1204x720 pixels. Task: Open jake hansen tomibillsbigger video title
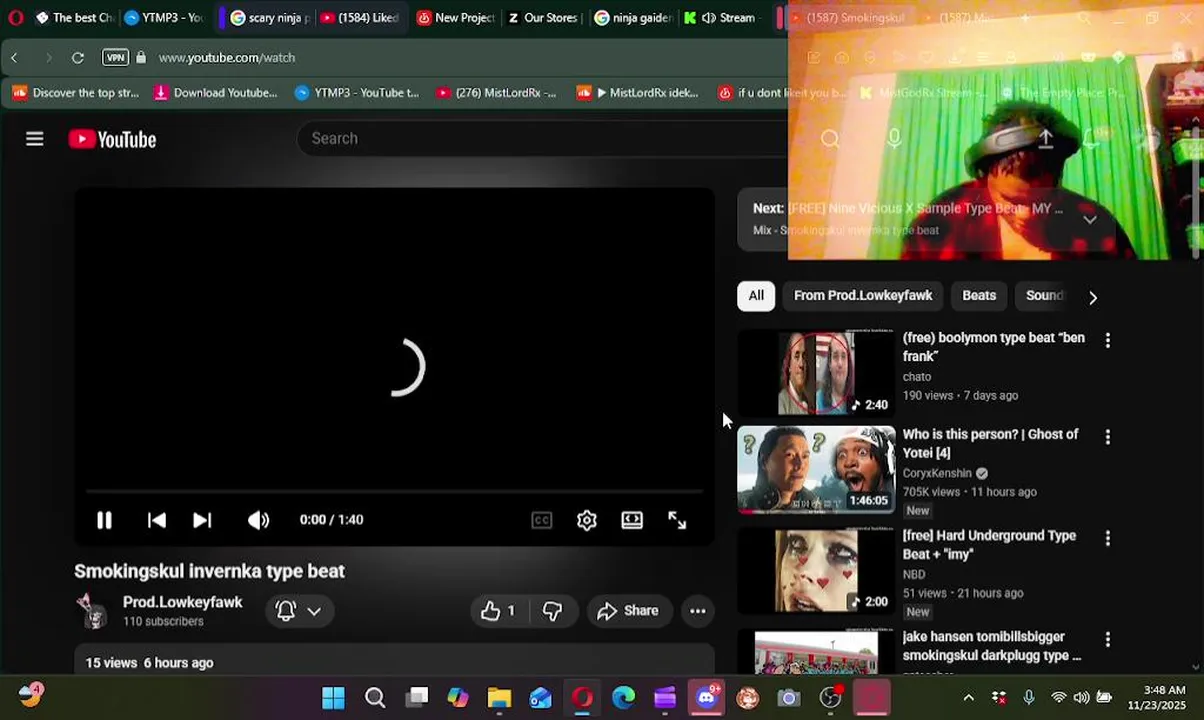point(992,646)
